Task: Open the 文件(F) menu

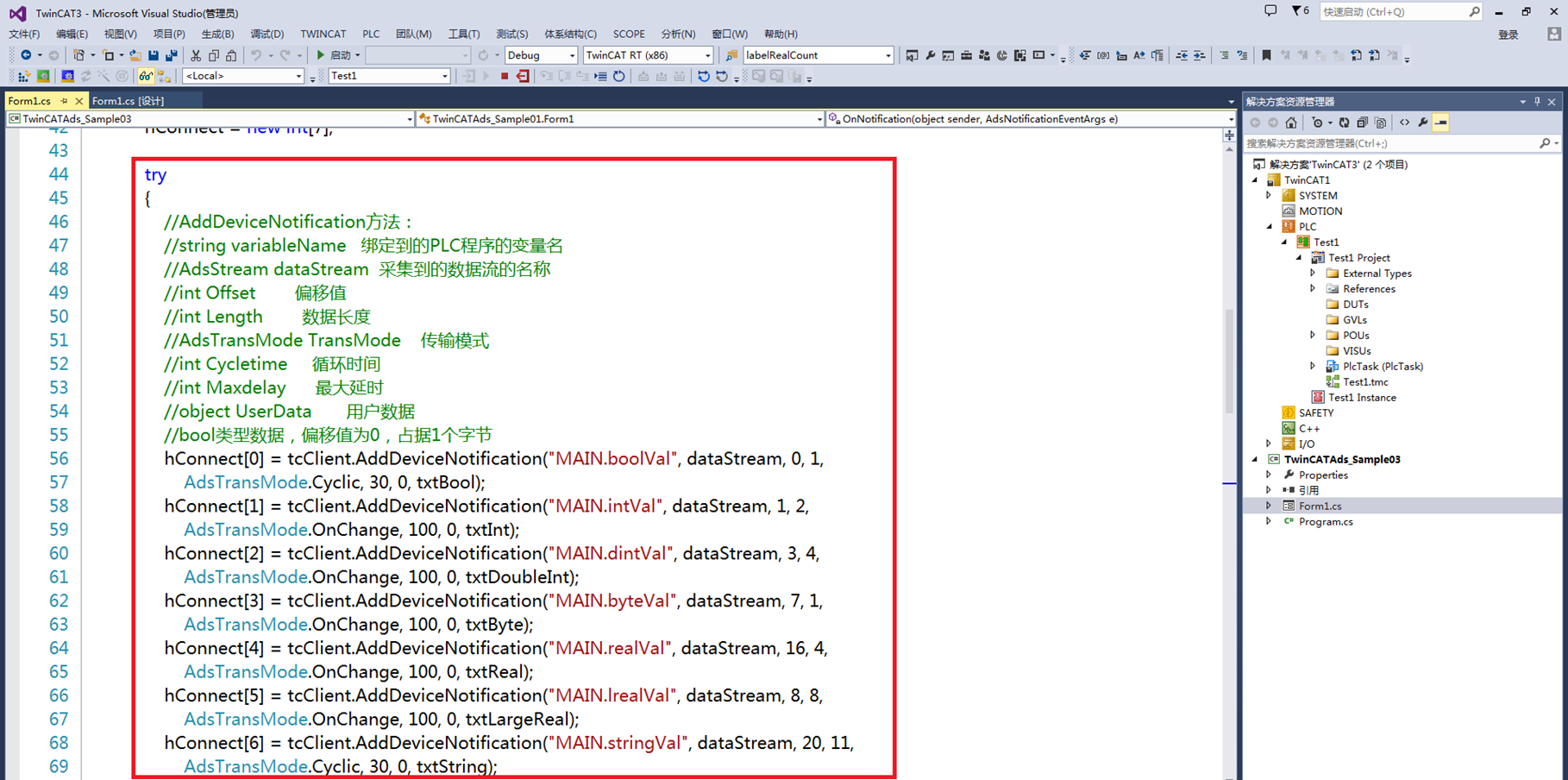Action: click(24, 35)
